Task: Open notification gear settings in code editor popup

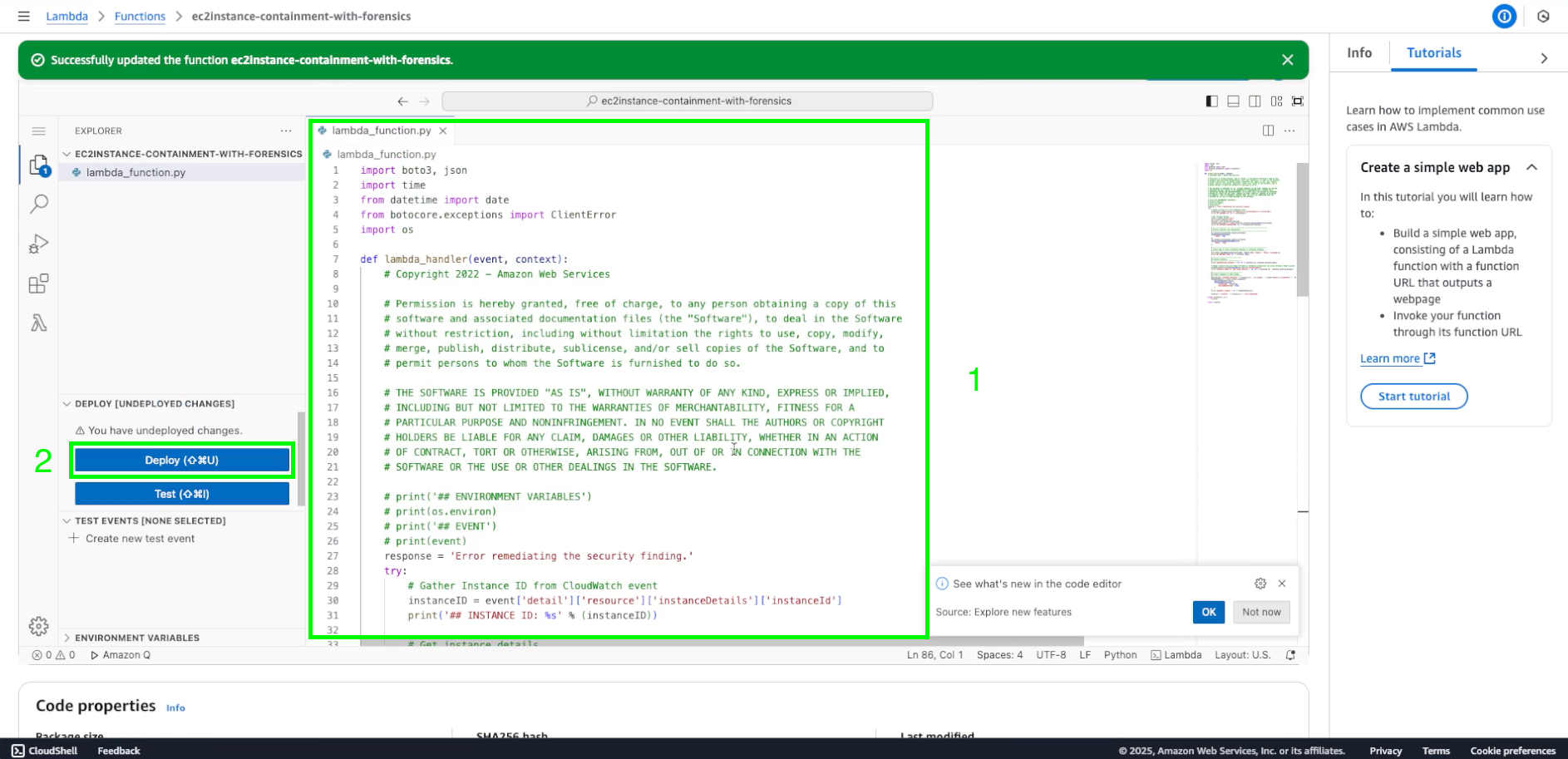Action: click(x=1260, y=584)
